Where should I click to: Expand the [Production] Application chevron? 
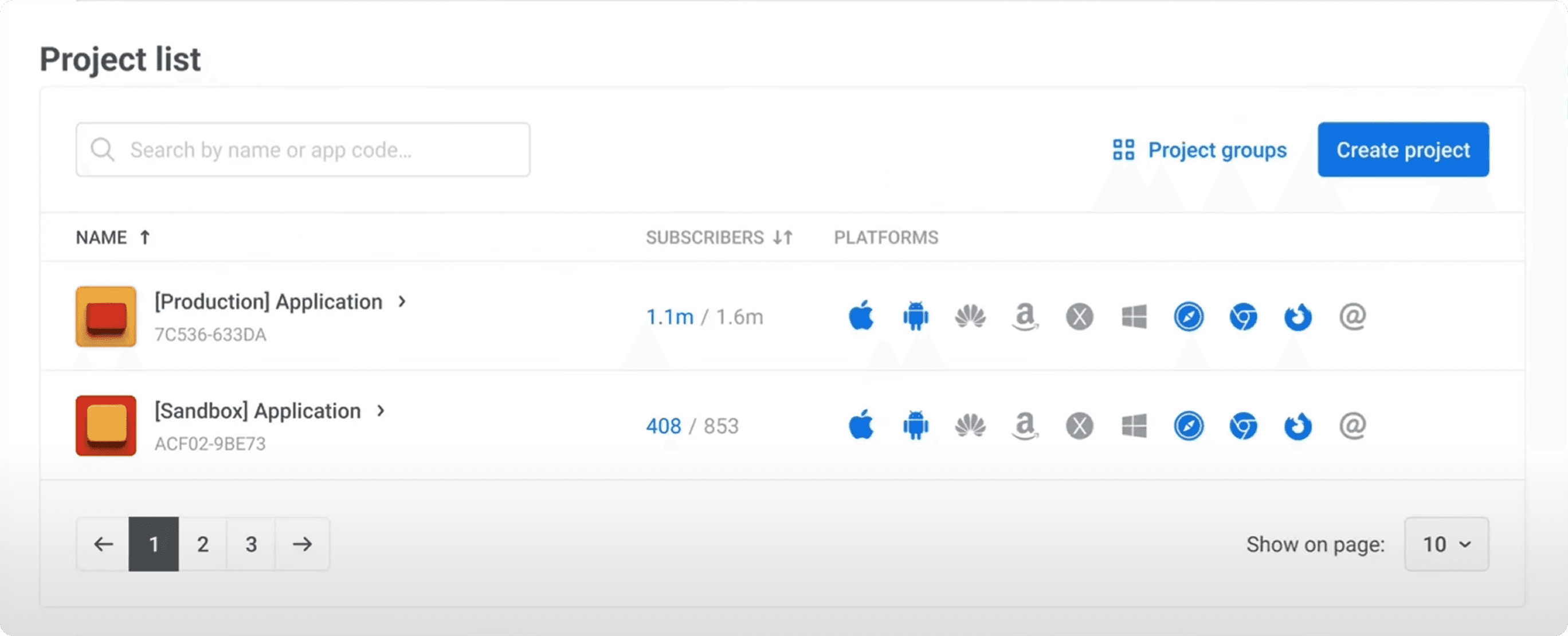(x=402, y=301)
